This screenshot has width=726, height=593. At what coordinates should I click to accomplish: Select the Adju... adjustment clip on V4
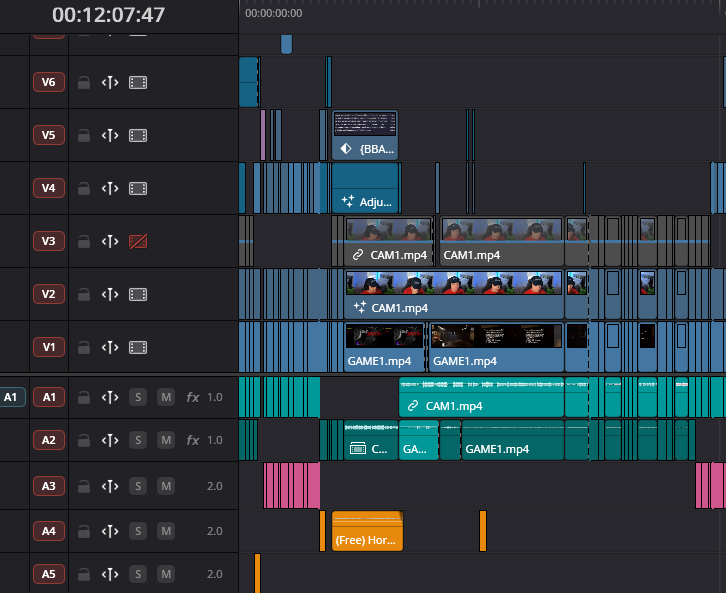(365, 188)
